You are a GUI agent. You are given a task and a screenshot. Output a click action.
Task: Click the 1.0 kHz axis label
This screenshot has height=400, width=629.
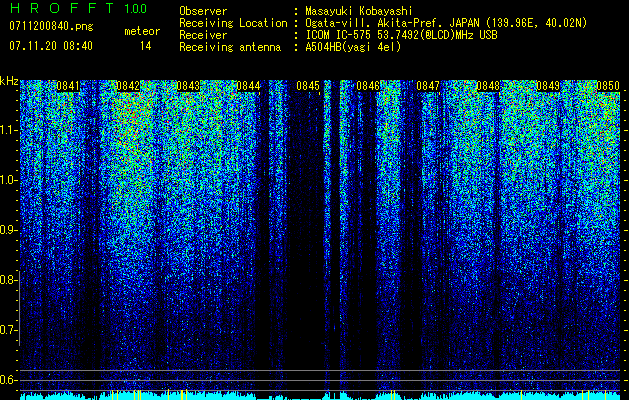8,180
